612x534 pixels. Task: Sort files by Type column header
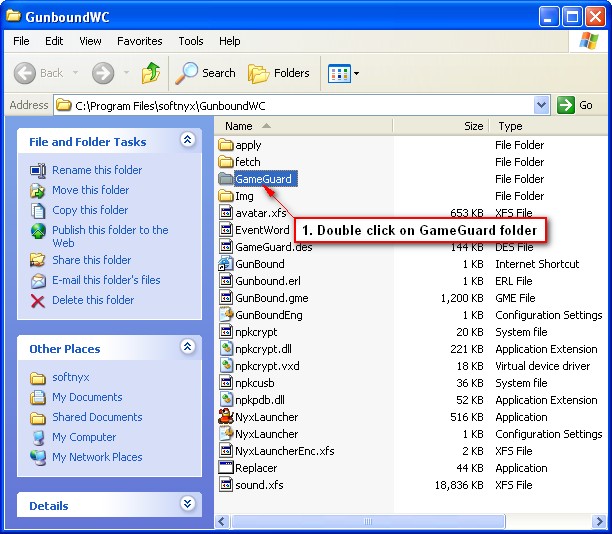(x=550, y=126)
